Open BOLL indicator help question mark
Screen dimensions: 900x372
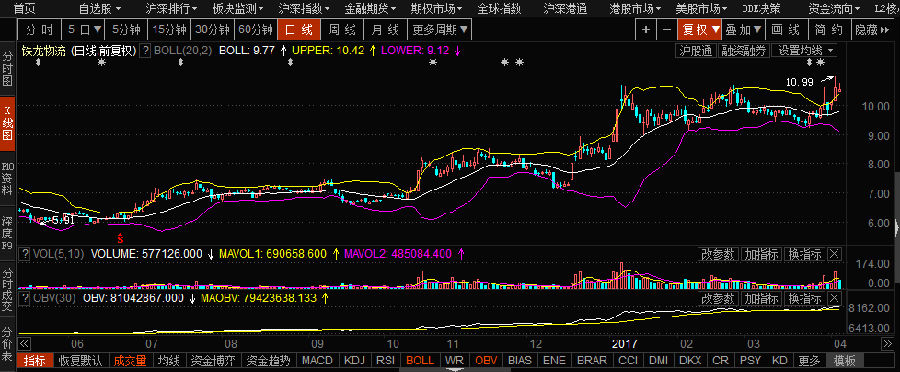146,50
